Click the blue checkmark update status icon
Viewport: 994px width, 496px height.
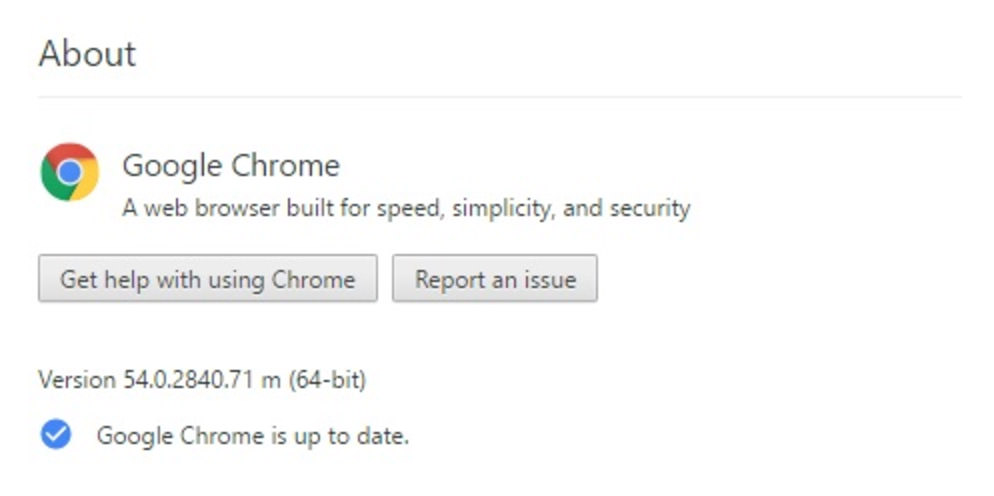coord(56,434)
